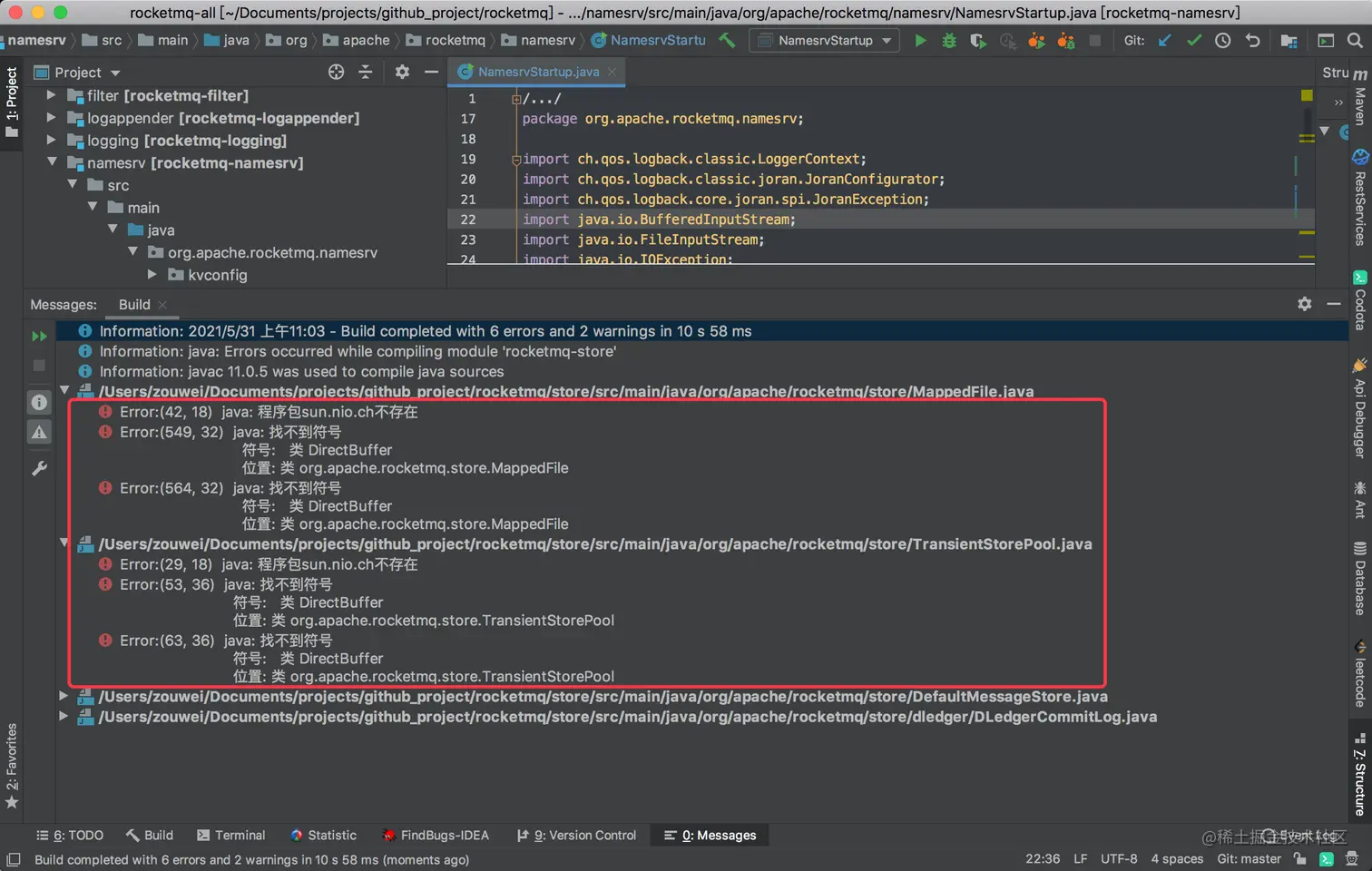
Task: Open the leetcode side tool window
Action: pyautogui.click(x=1360, y=673)
